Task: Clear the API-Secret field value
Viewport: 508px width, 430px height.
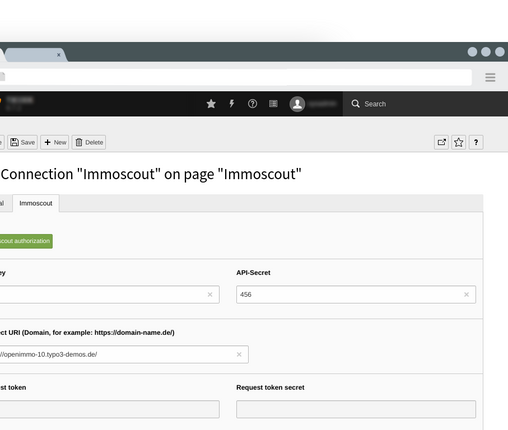Action: tap(466, 294)
